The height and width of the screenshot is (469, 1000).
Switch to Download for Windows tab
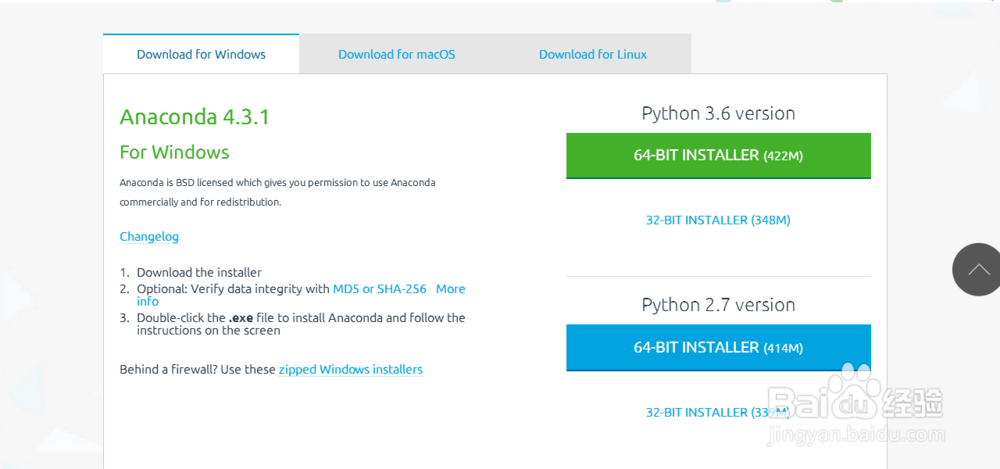pos(201,54)
